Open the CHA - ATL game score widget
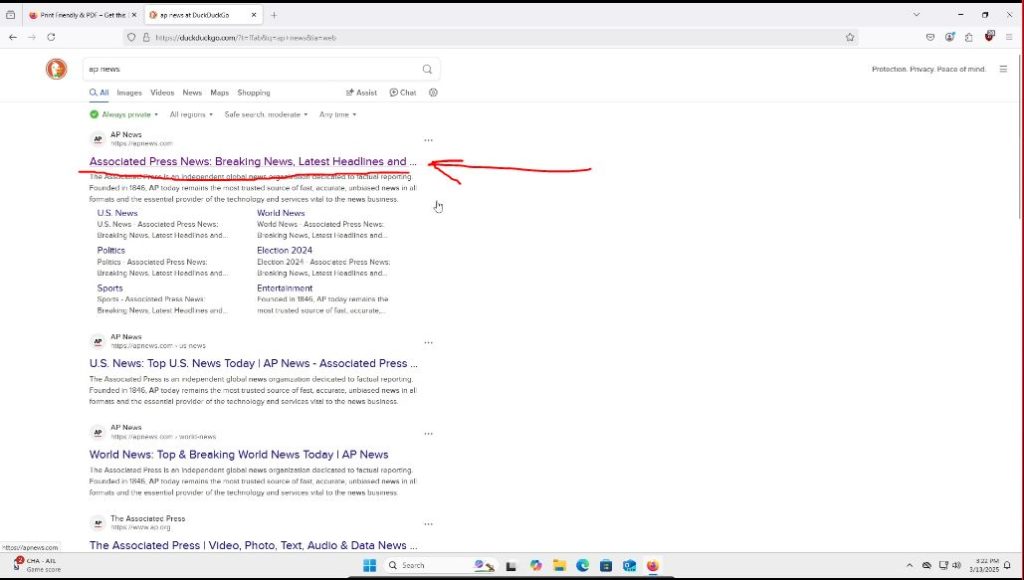The height and width of the screenshot is (580, 1024). [x=37, y=566]
